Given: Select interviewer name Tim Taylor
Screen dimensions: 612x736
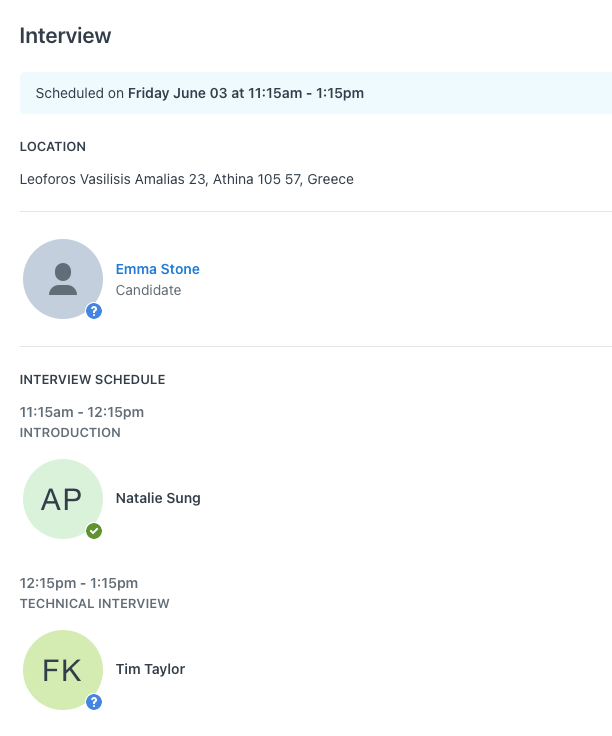Looking at the screenshot, I should [150, 669].
